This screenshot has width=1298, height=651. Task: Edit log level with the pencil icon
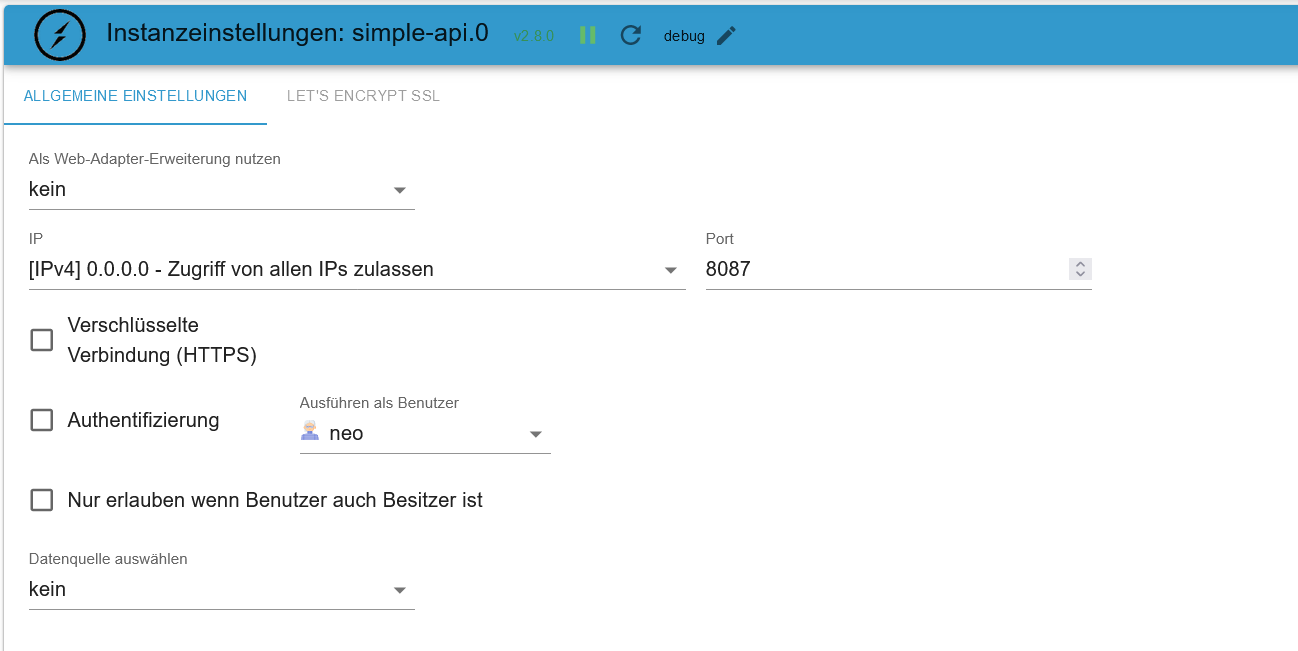tap(726, 35)
